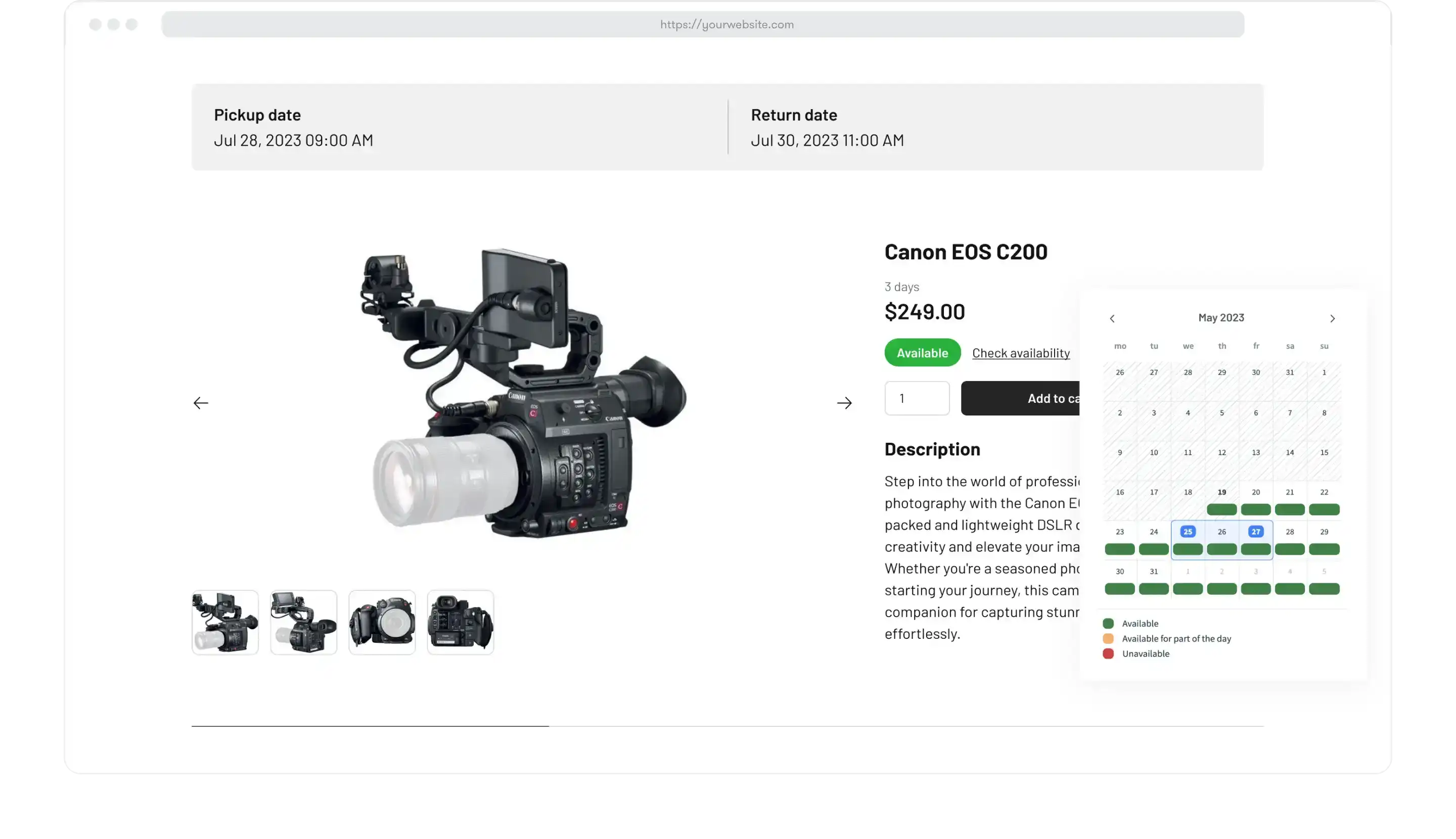Screen dimensions: 1456x839
Task: Go to next month in the calendar
Action: click(1332, 317)
